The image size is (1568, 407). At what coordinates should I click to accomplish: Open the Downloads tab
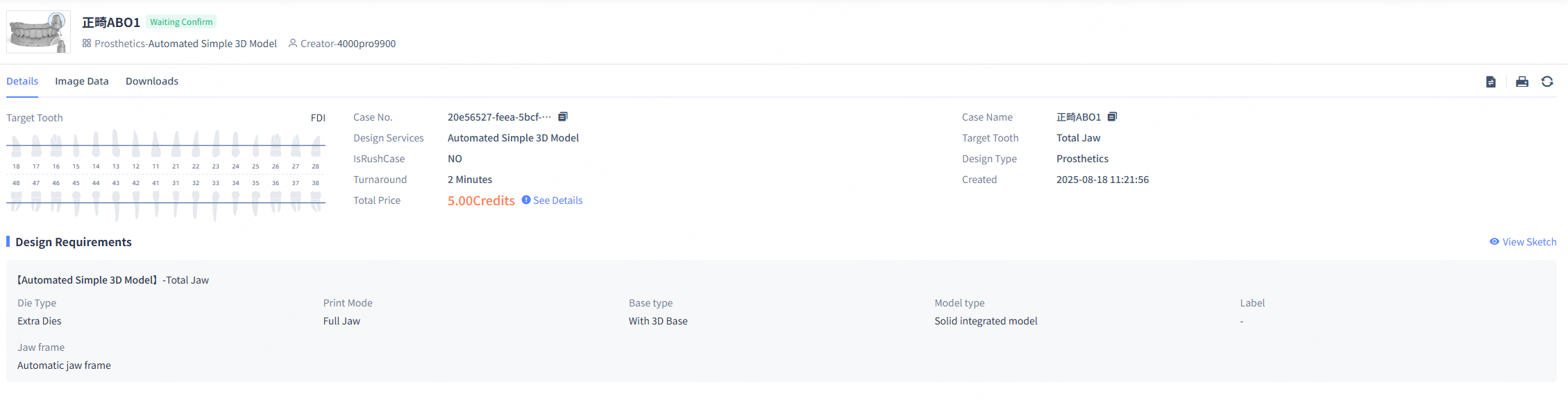[152, 81]
